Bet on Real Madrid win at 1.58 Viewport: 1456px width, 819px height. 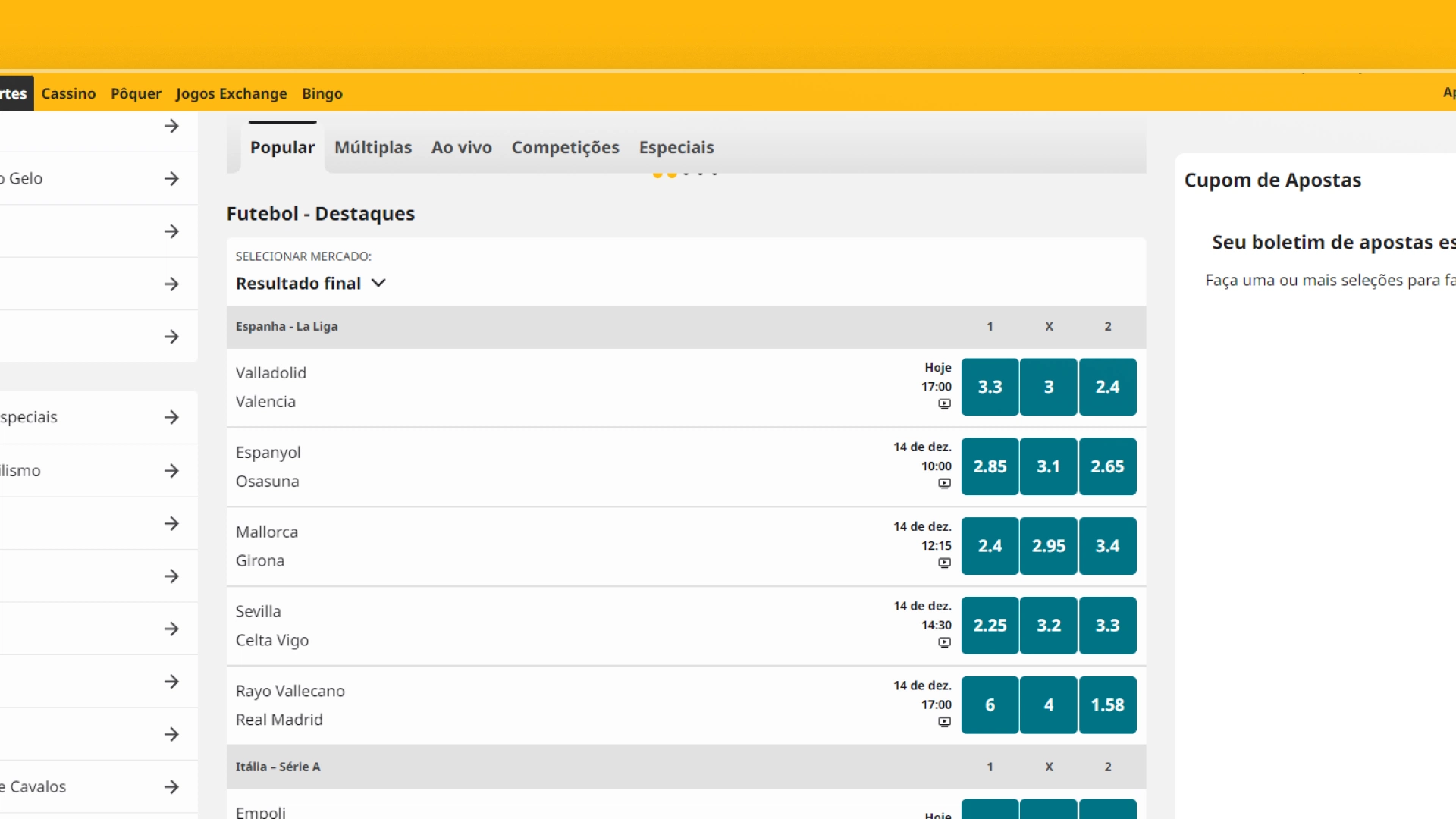click(x=1107, y=705)
